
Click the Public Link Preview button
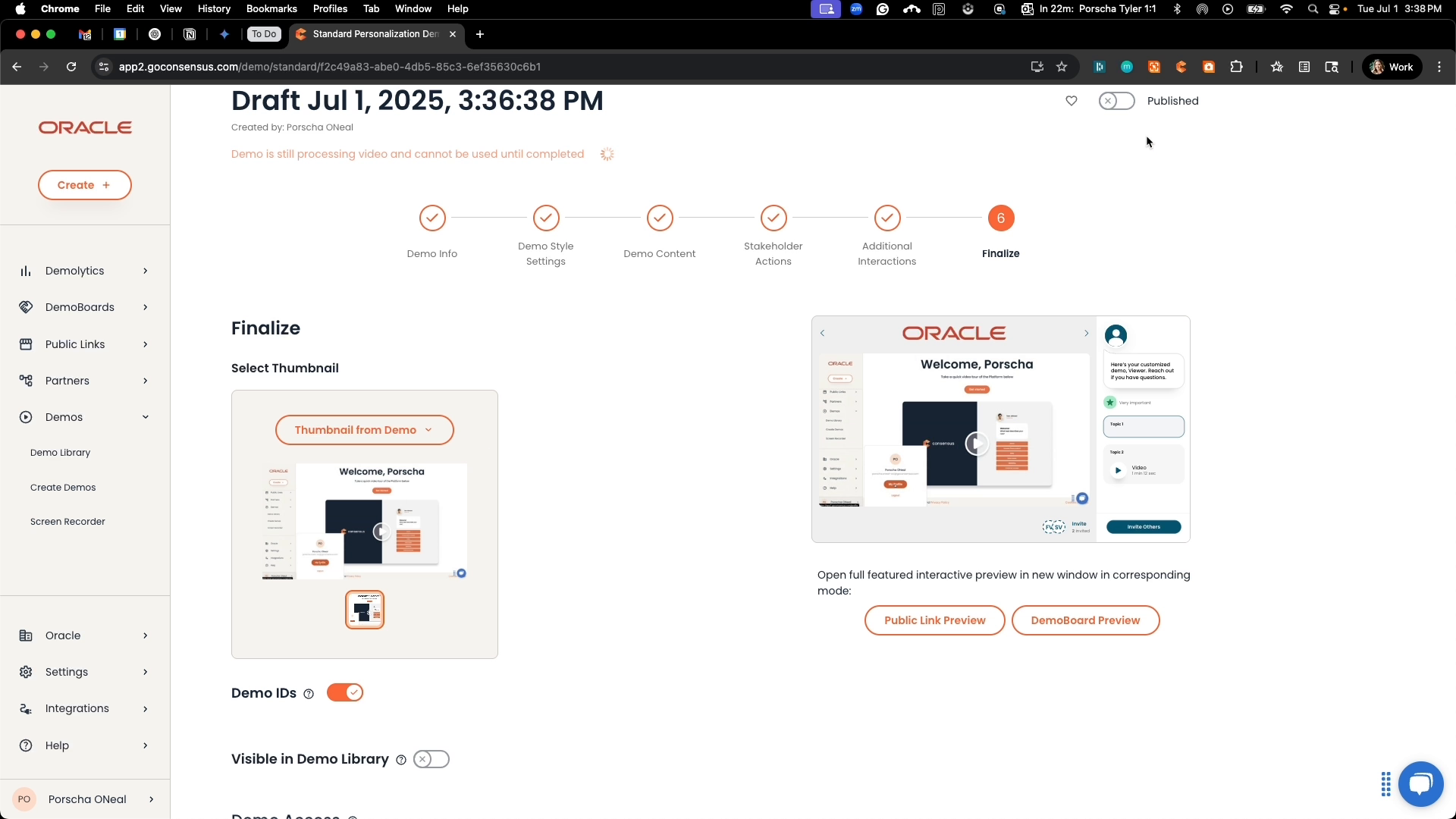[x=934, y=620]
